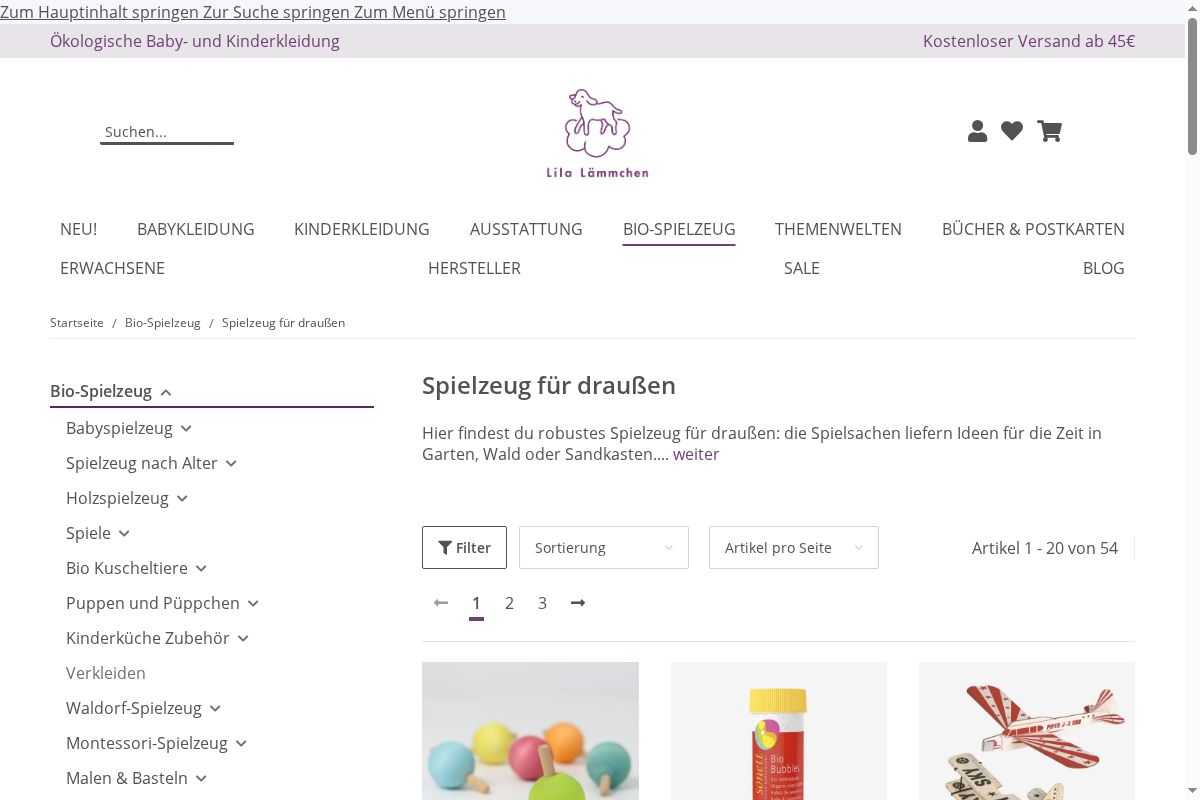Select the THEMENWELTEN menu item
The width and height of the screenshot is (1200, 800).
(x=838, y=229)
